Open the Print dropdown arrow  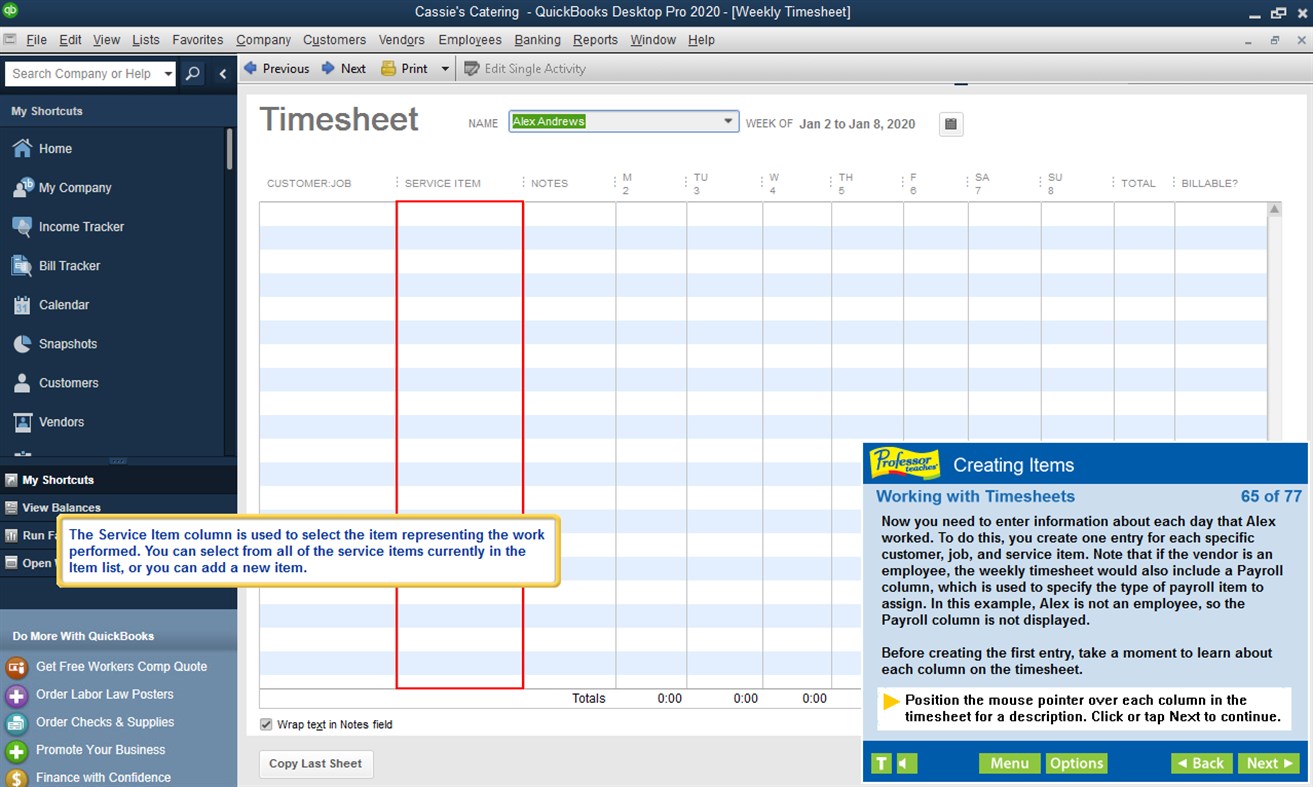(444, 68)
